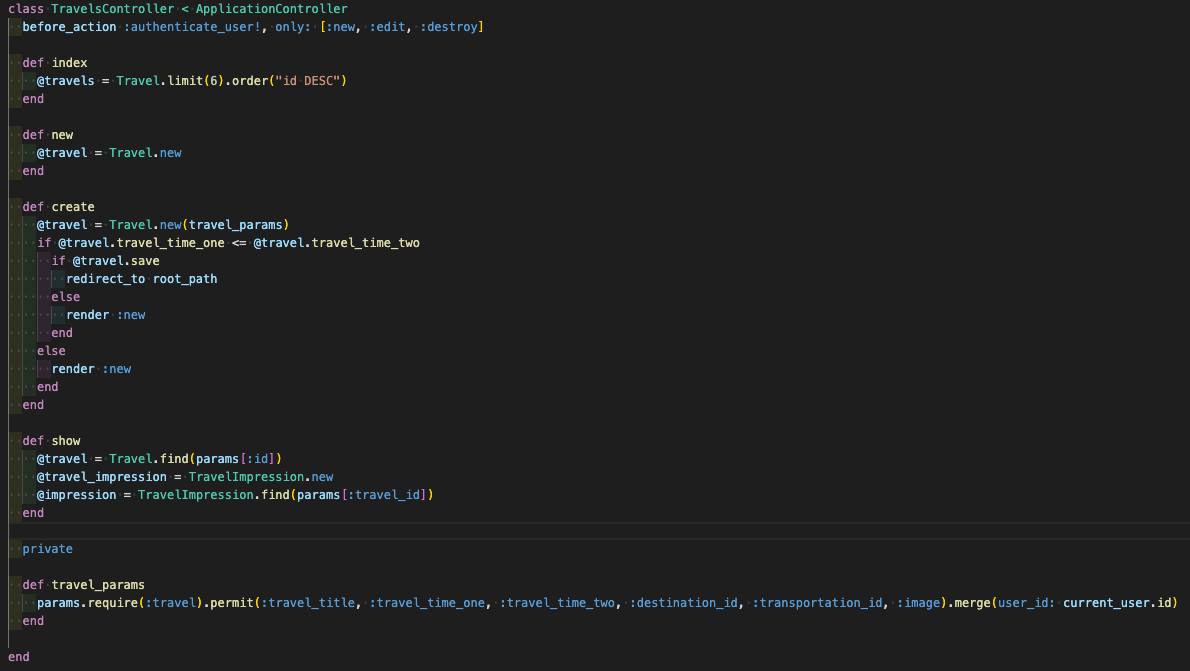Viewport: 1190px width, 671px height.
Task: Place cursor on the create method name
Action: tap(73, 207)
